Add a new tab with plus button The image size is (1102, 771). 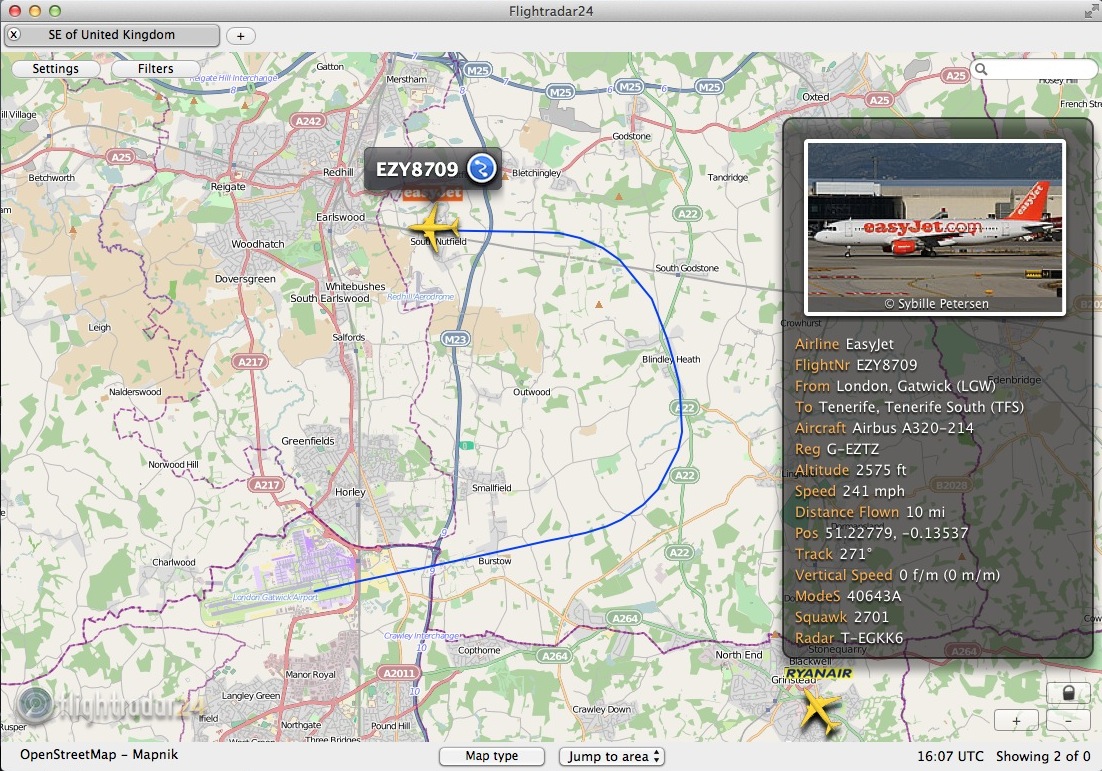tap(240, 36)
